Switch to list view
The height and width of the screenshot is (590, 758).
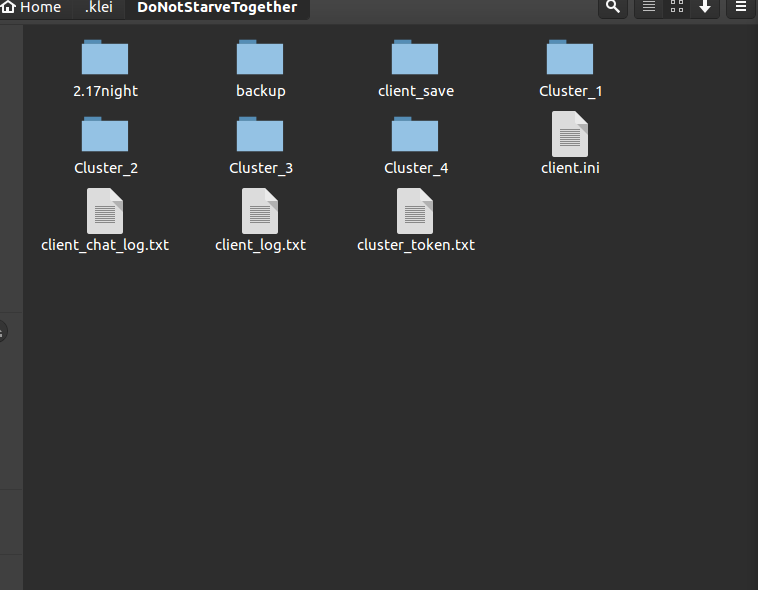(x=649, y=7)
